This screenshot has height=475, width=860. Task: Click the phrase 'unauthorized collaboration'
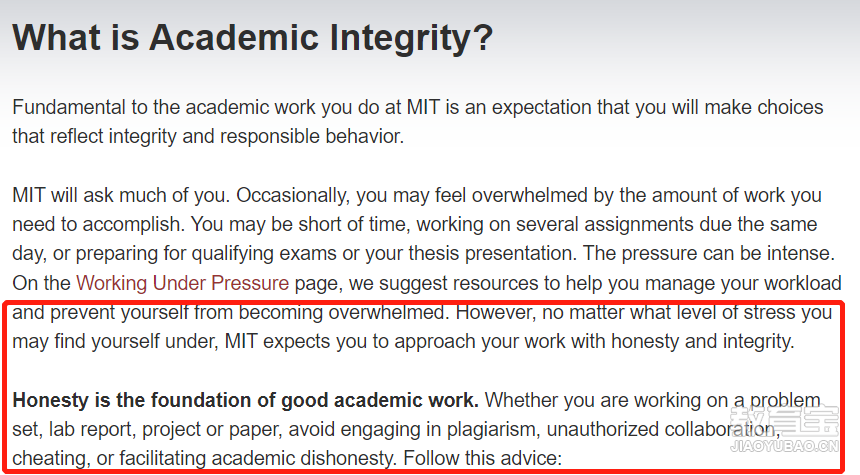pos(663,429)
